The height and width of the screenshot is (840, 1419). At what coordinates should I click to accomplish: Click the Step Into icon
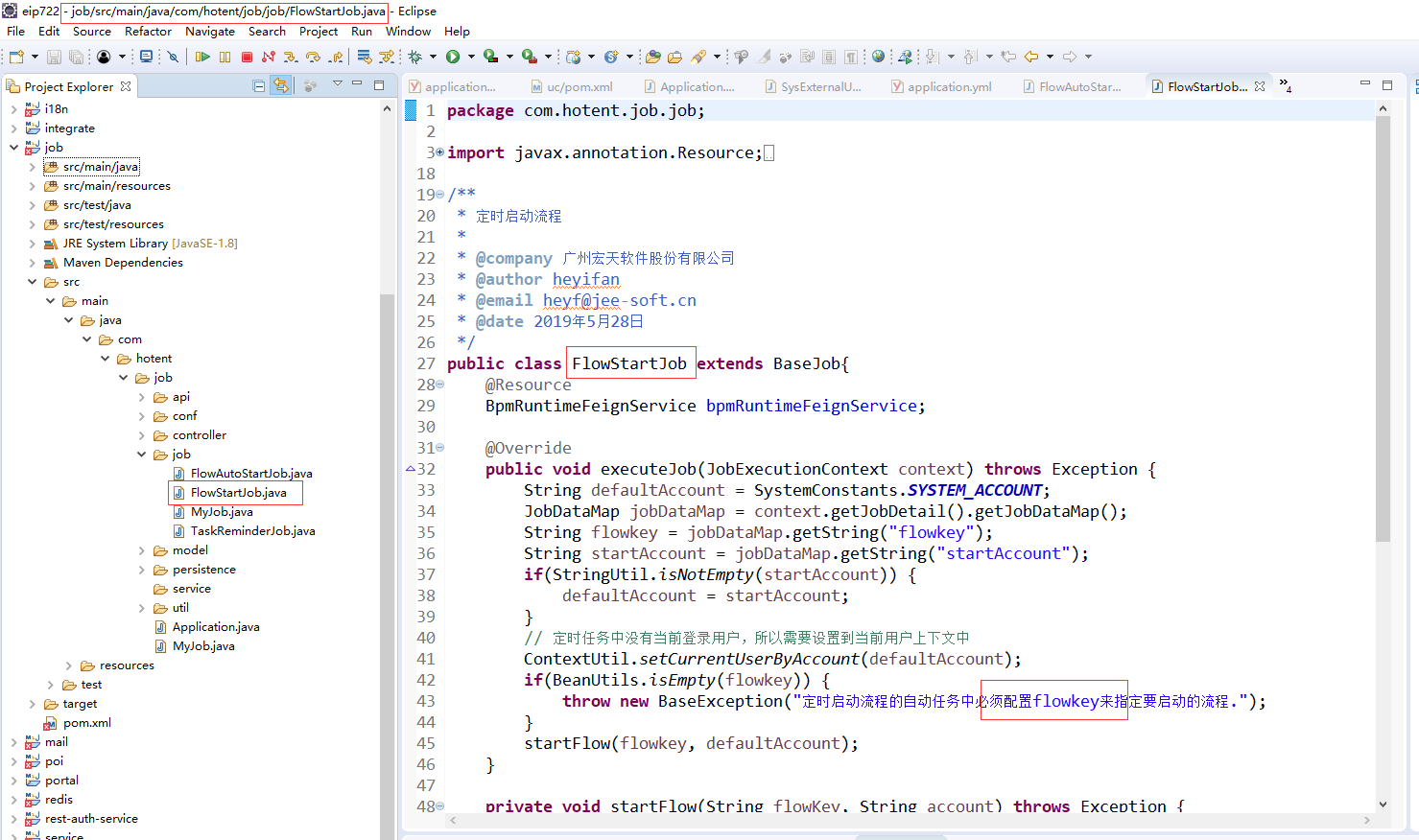coord(291,58)
